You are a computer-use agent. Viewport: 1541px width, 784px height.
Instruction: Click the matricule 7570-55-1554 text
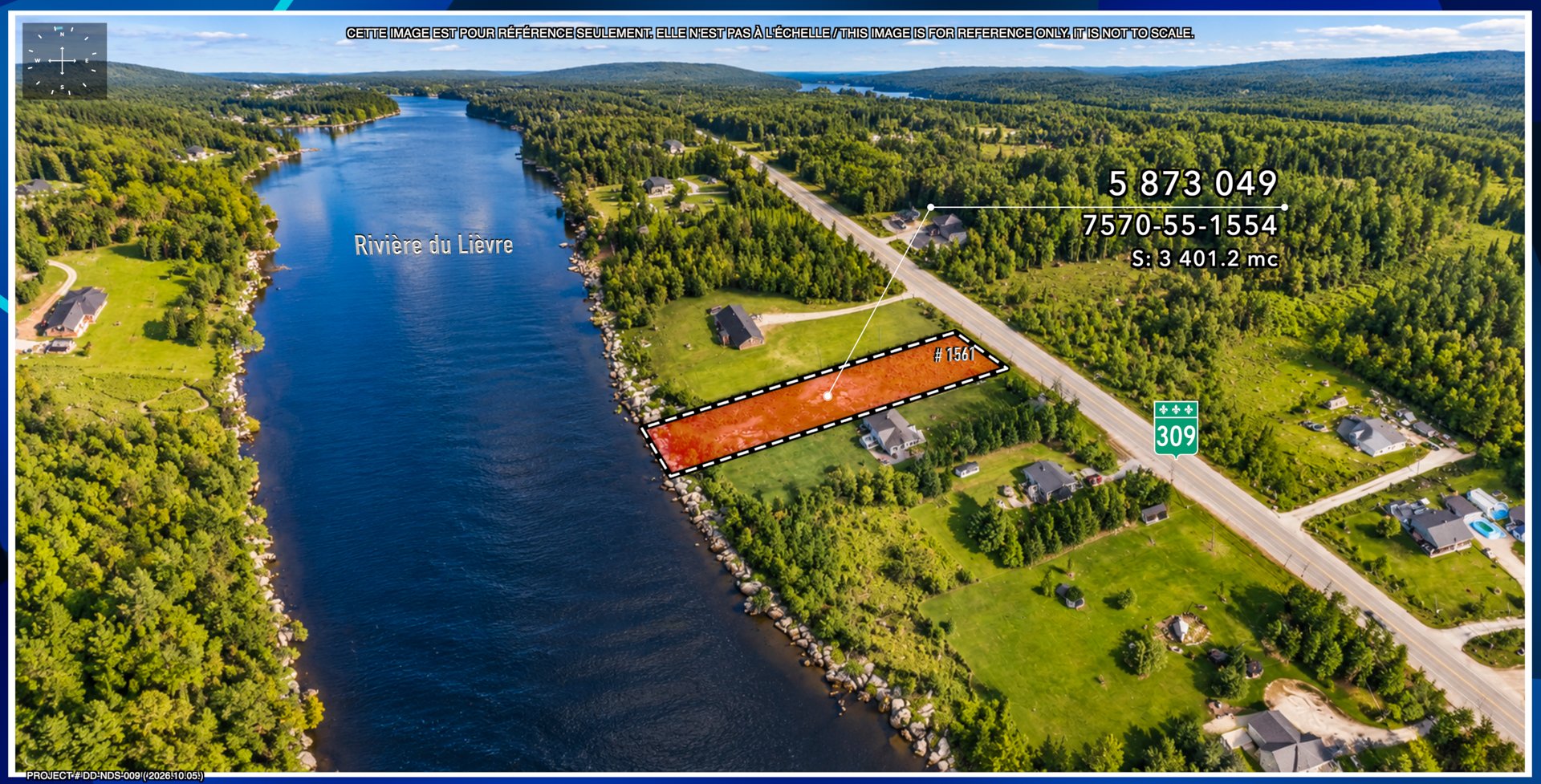(x=1180, y=225)
